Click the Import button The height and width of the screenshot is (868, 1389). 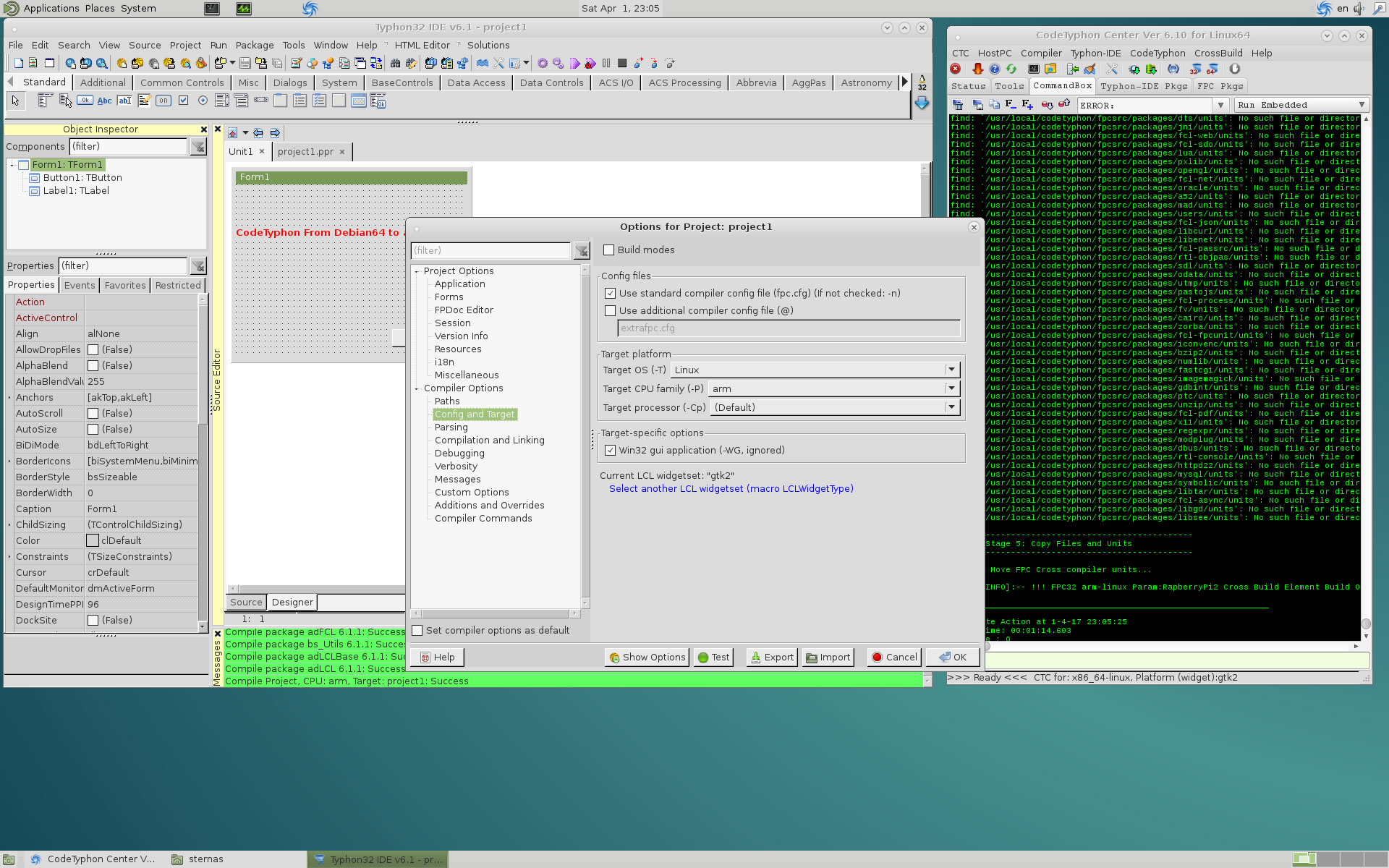(828, 657)
